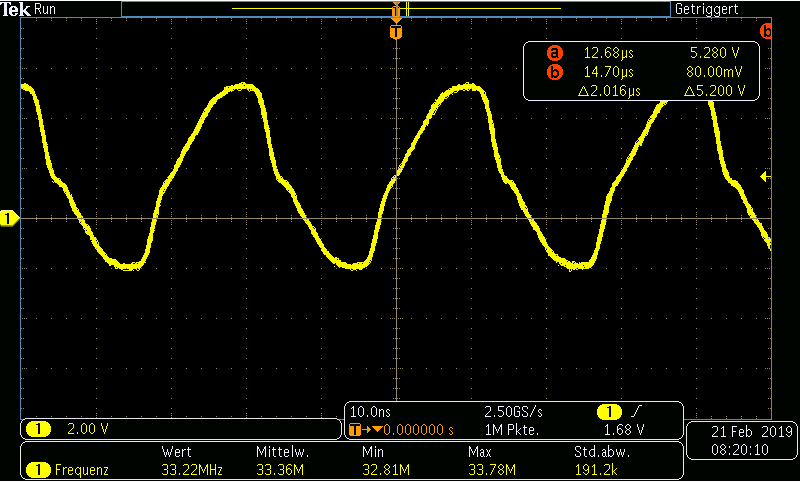The width and height of the screenshot is (800, 483).
Task: Click the 0.000000 s delay value
Action: 418,430
